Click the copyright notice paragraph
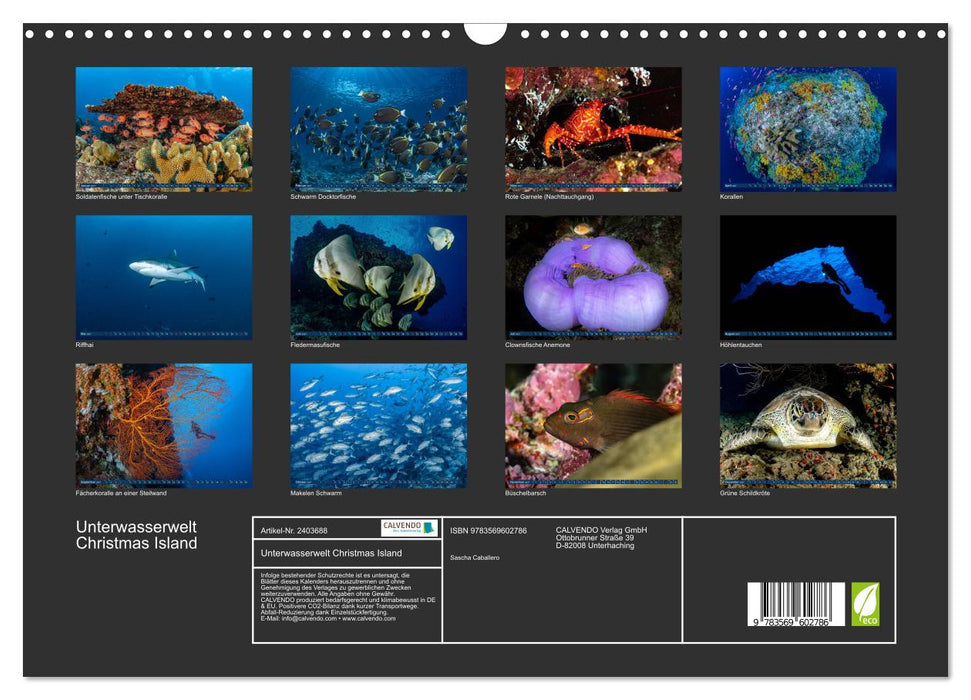This screenshot has height=700, width=971. tap(347, 597)
